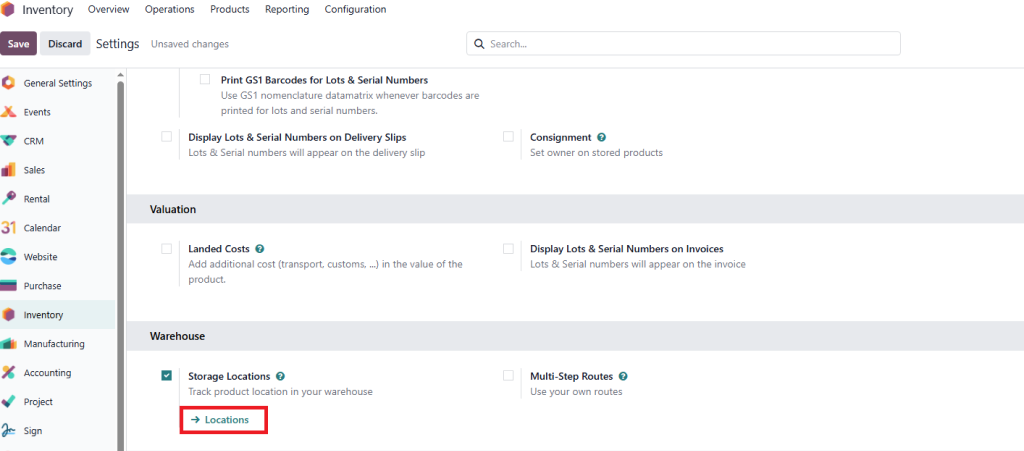Follow the Locations link
This screenshot has width=1024, height=451.
click(x=226, y=420)
